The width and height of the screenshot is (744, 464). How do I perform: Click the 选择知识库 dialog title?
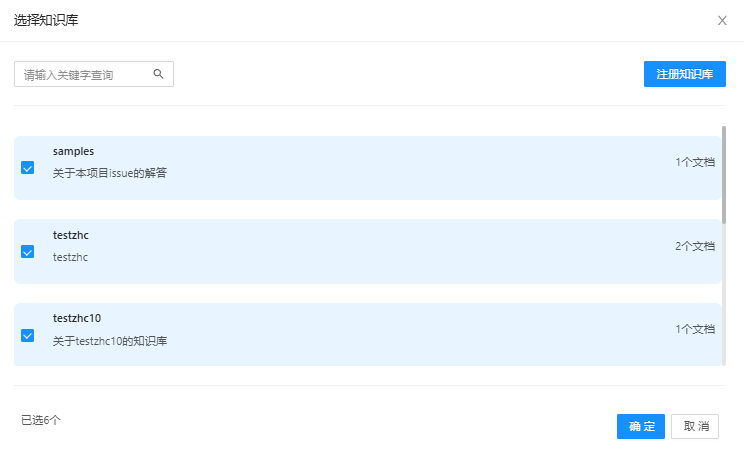[47, 20]
